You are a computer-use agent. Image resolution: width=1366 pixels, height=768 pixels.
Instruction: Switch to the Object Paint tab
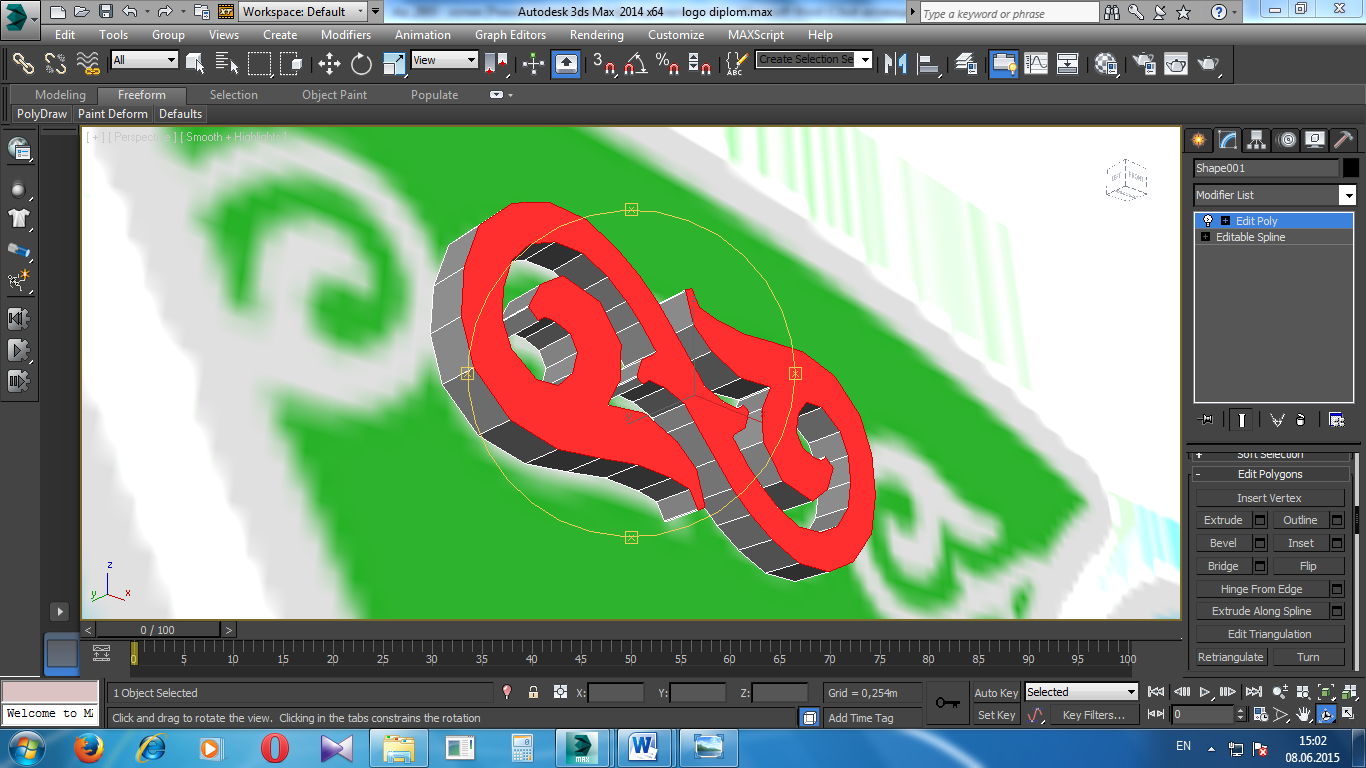pos(335,95)
